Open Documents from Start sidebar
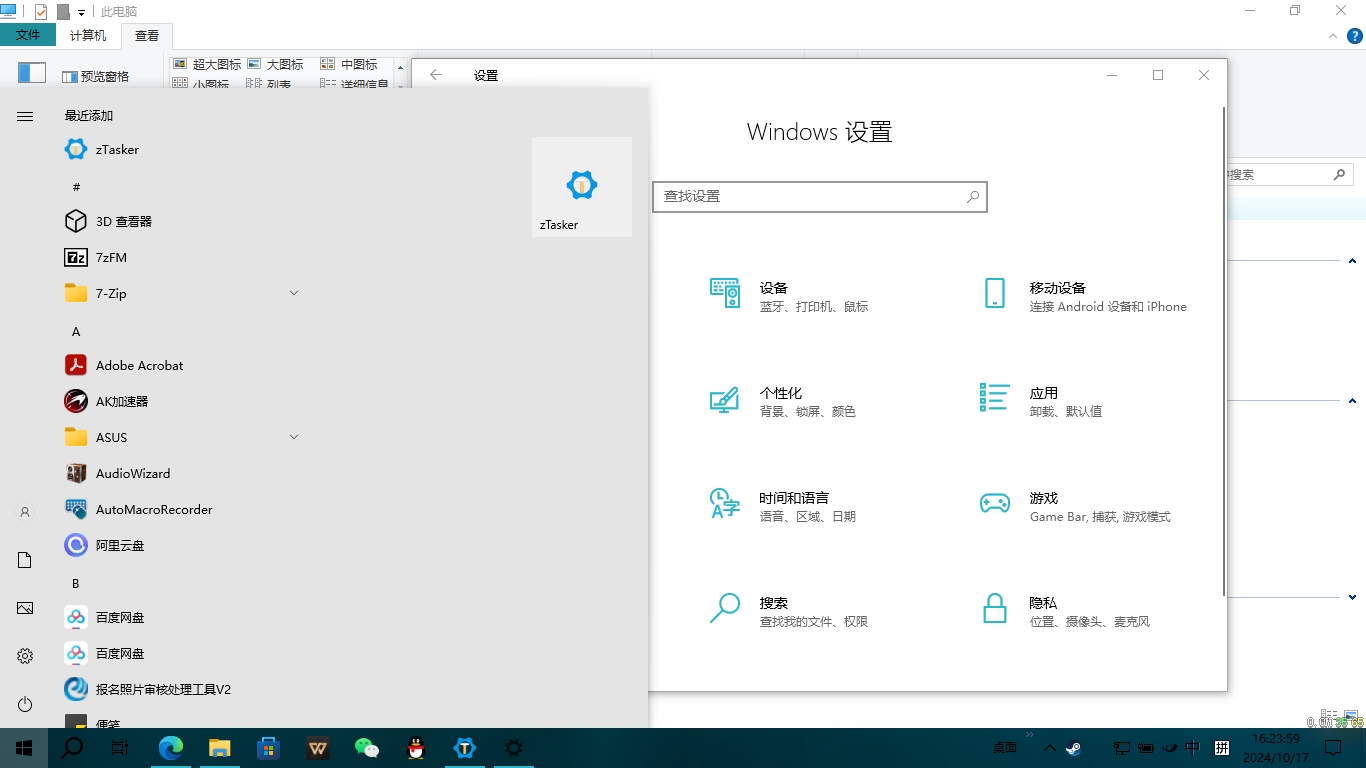 [25, 560]
